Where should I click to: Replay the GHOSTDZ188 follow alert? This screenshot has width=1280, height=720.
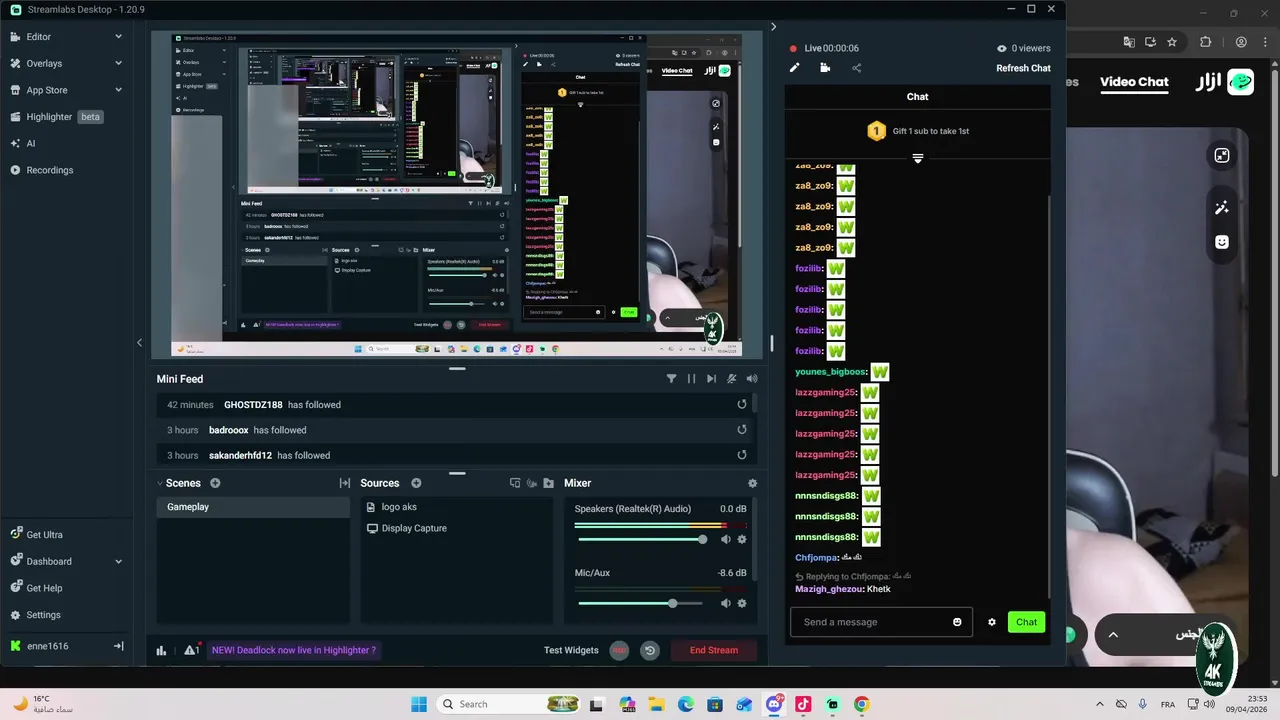(x=742, y=404)
